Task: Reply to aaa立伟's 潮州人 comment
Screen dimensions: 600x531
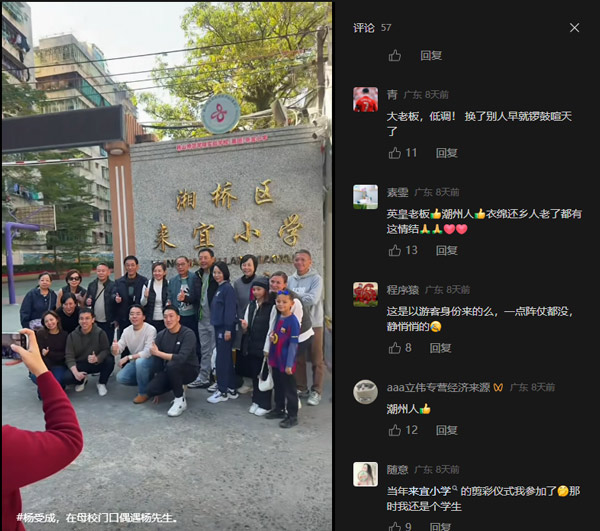Action: click(447, 430)
